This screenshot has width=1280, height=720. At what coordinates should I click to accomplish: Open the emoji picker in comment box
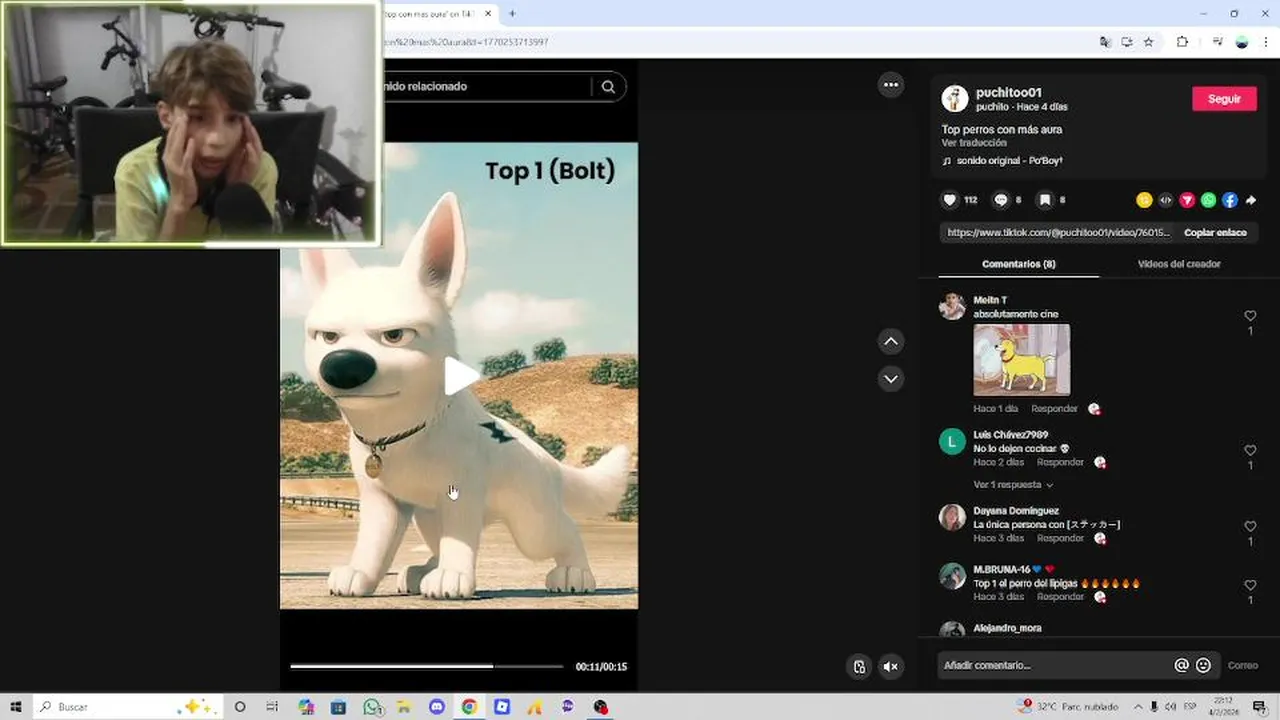pyautogui.click(x=1203, y=665)
